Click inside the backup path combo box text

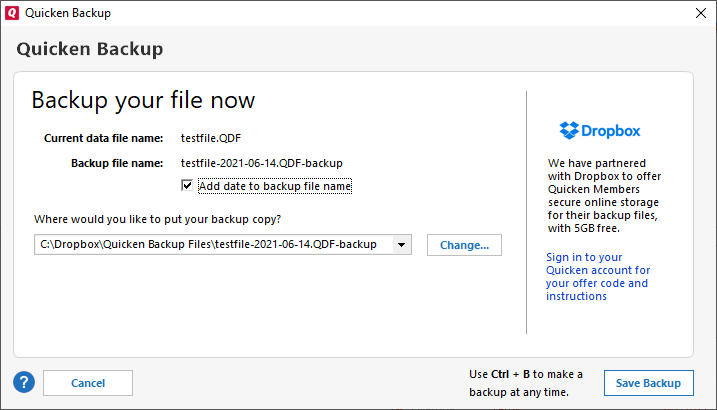pyautogui.click(x=210, y=245)
